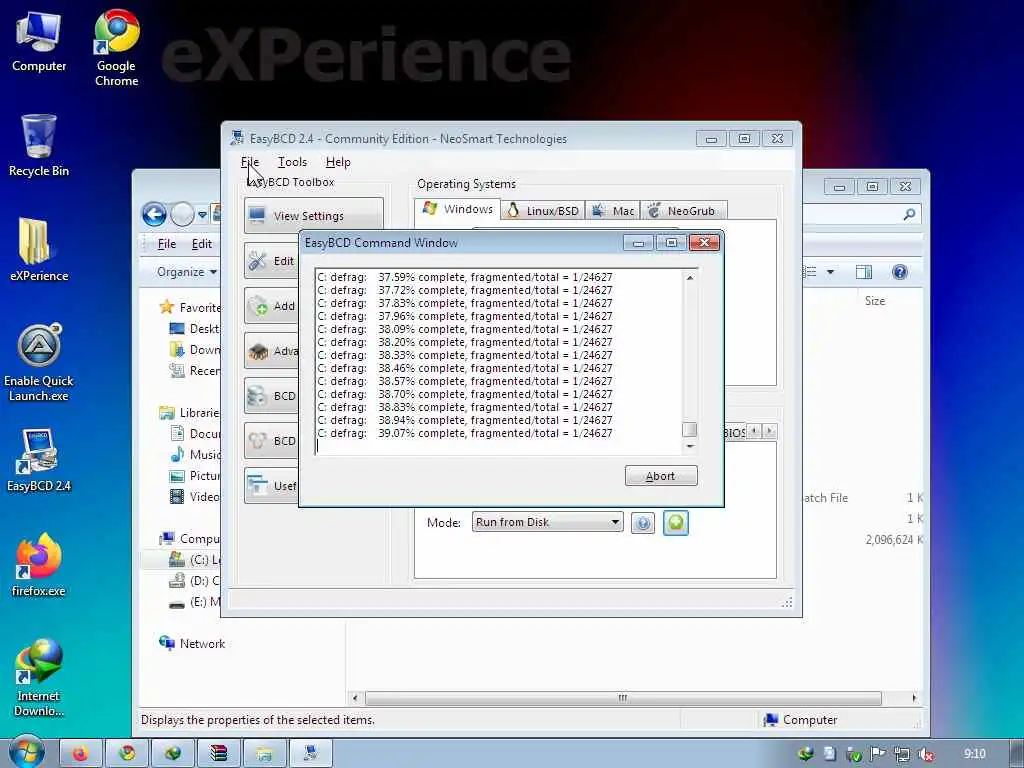Select the eXPerience folder on desktop
The image size is (1024, 768).
coord(39,249)
